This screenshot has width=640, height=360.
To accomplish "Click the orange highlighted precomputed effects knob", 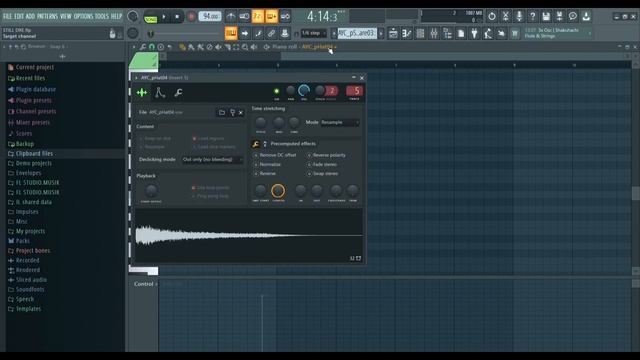I will 278,191.
